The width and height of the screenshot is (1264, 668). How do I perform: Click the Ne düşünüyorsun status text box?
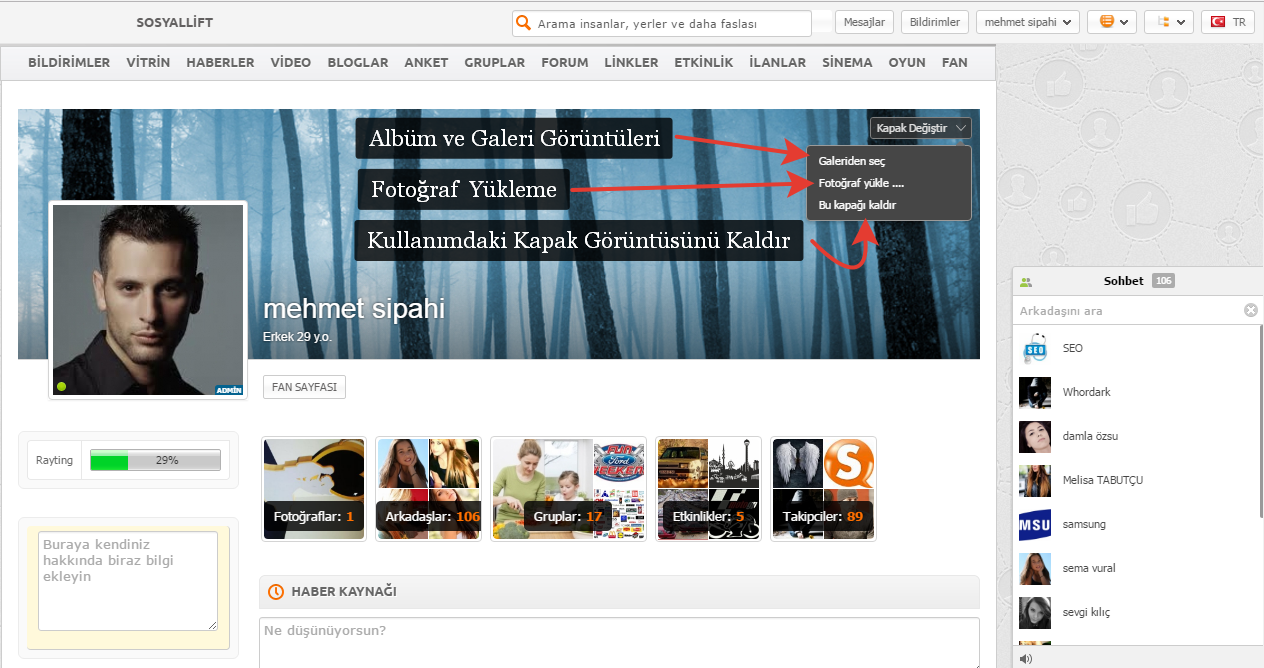(618, 642)
